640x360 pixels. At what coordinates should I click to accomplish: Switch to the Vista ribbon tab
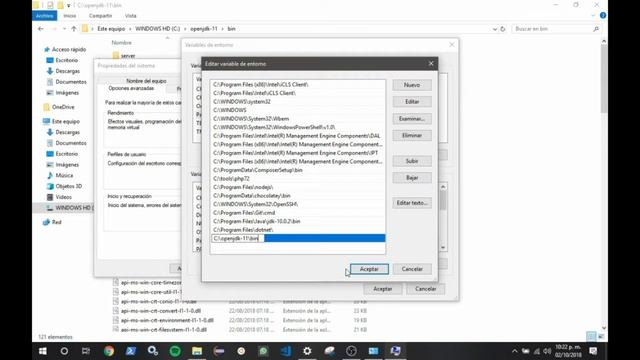tap(131, 16)
